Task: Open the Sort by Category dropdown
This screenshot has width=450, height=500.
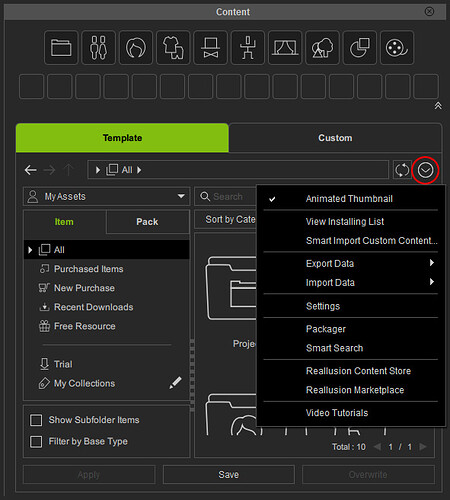Action: (226, 219)
